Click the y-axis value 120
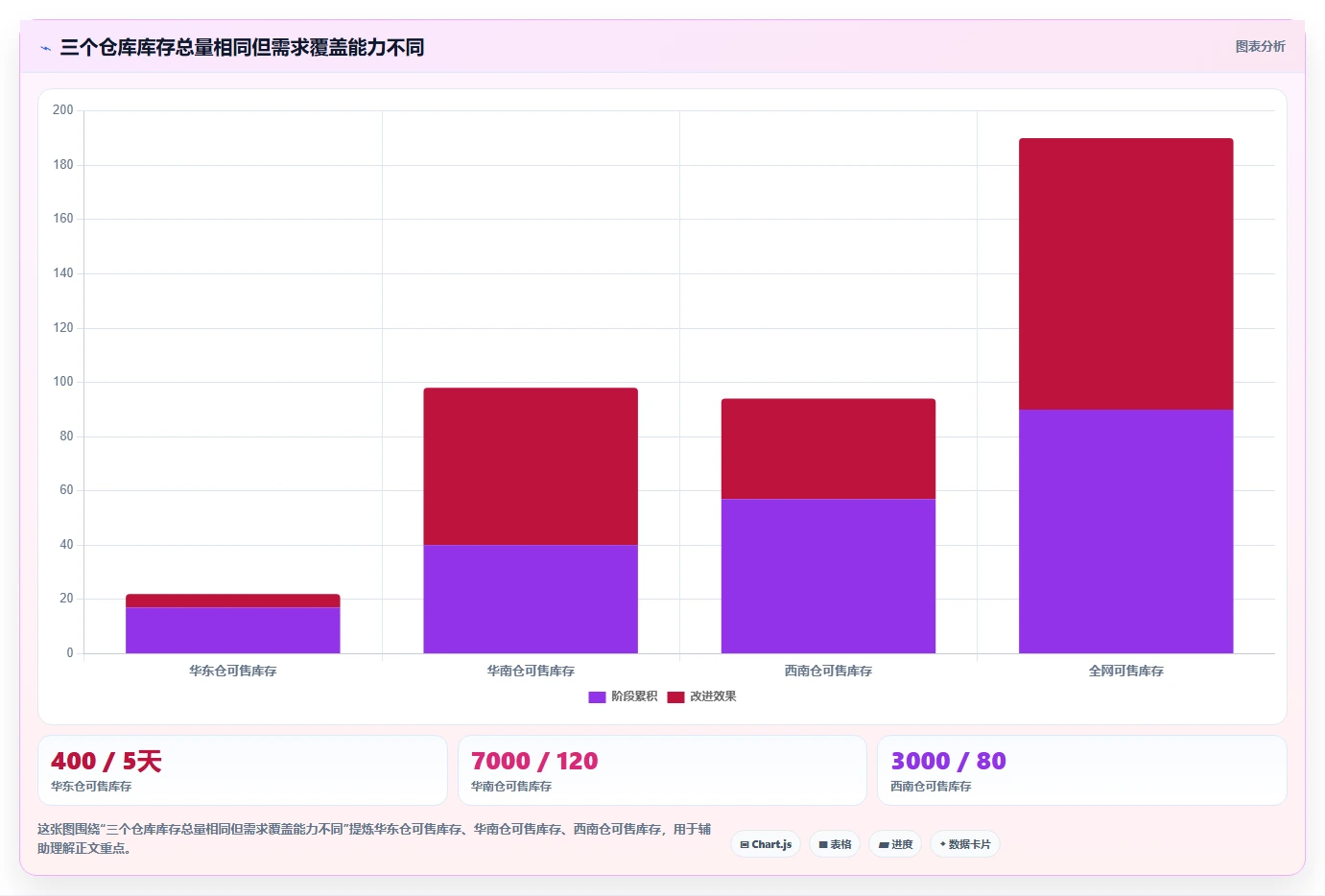The width and height of the screenshot is (1325, 896). [63, 328]
